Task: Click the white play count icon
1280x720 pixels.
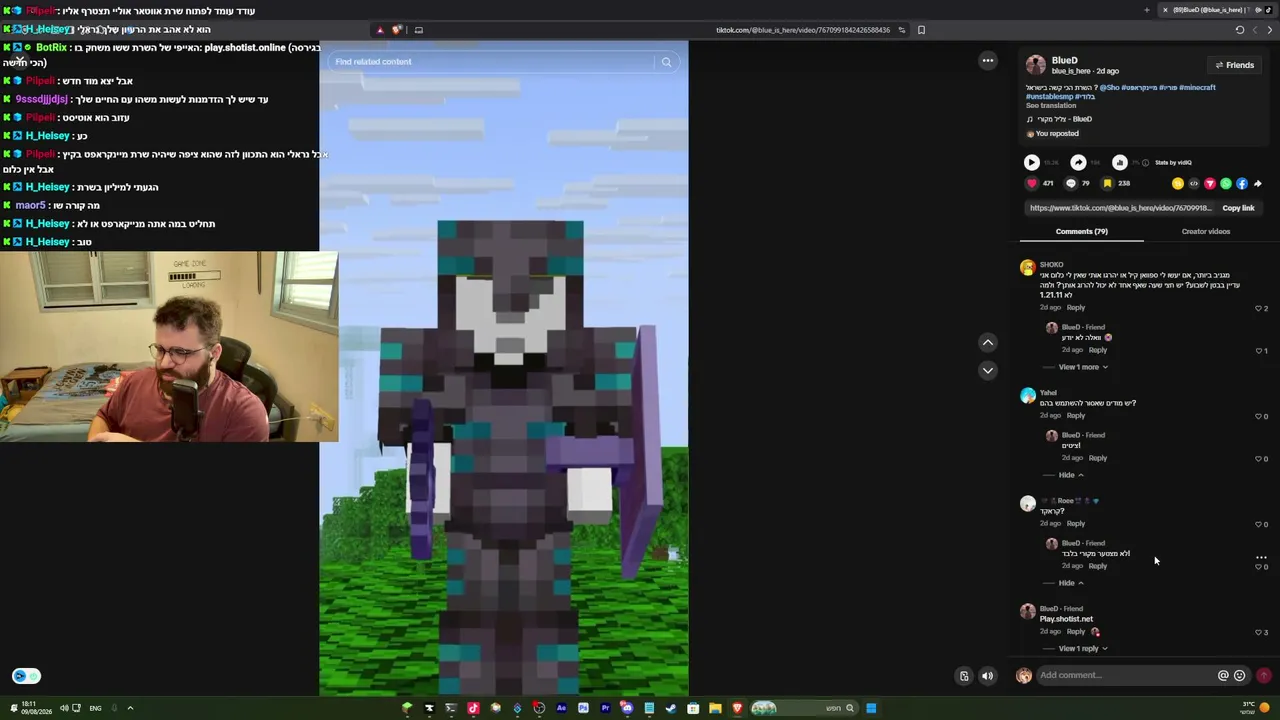Action: [1031, 162]
